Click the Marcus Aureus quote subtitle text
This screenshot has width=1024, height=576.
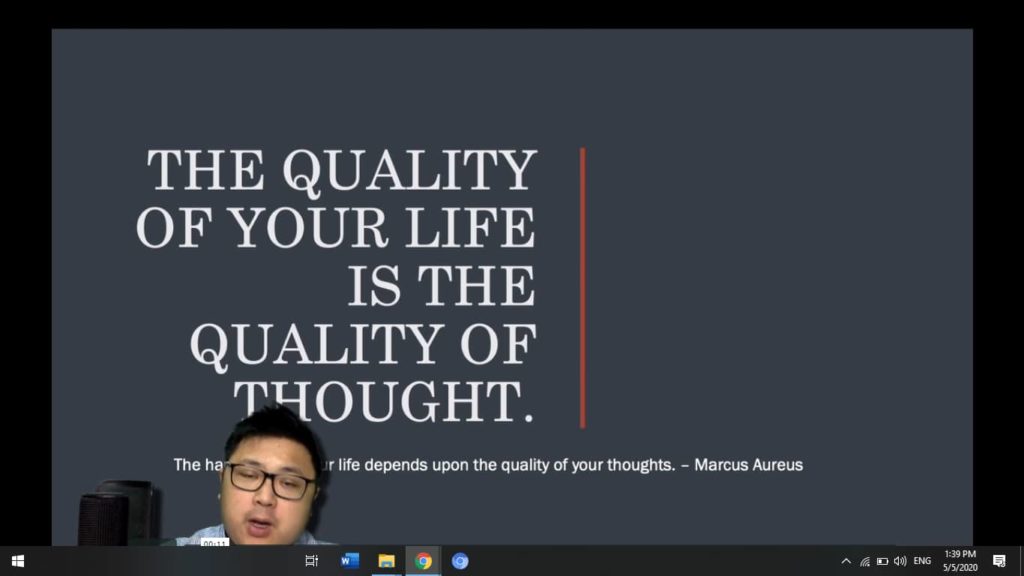[488, 465]
